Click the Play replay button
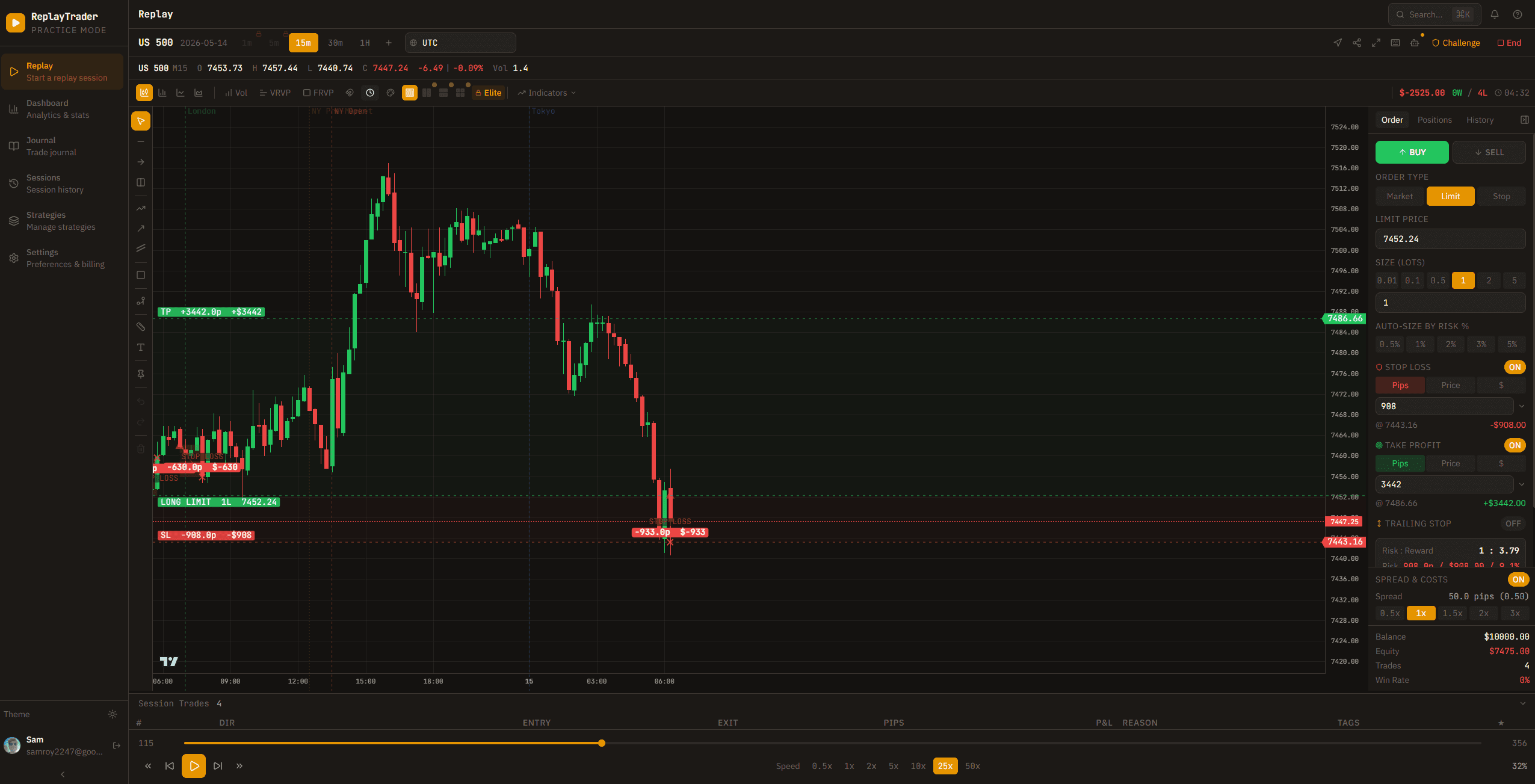The image size is (1535, 784). coord(194,766)
